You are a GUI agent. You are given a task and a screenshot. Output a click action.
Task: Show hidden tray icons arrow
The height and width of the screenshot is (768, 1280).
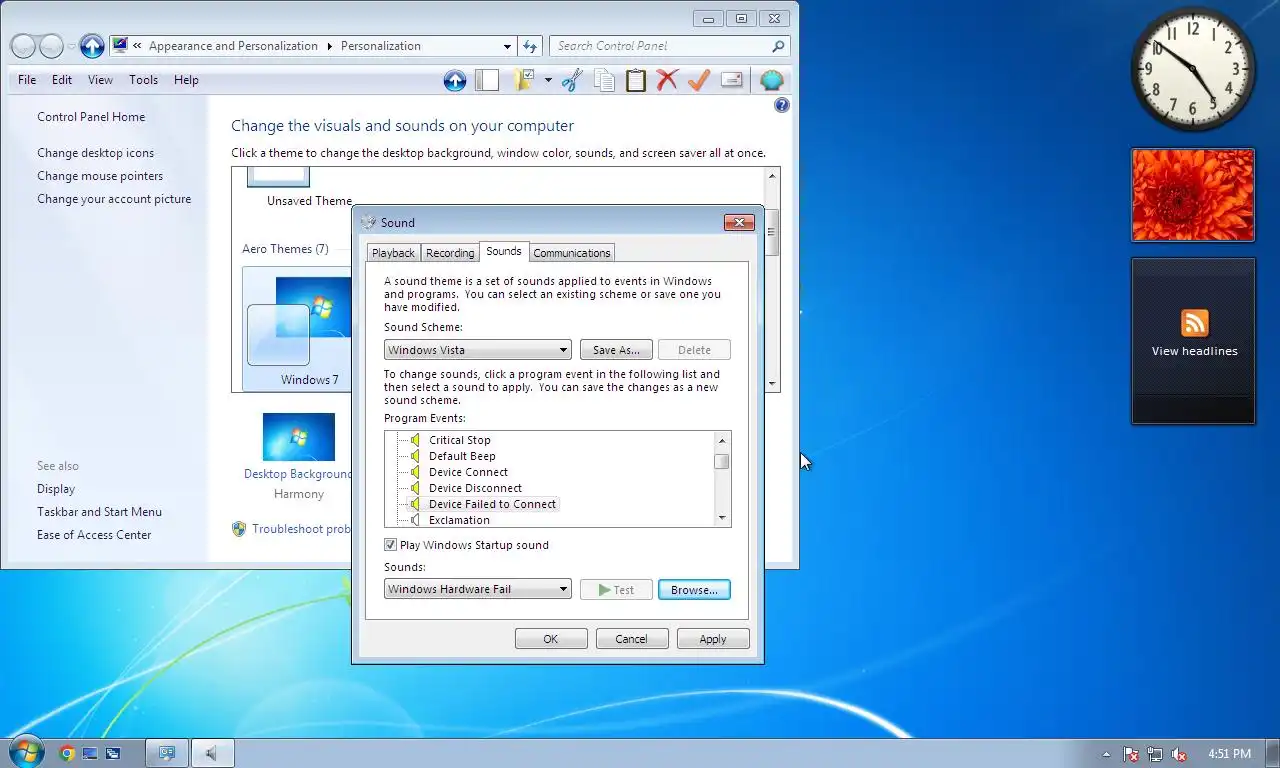point(1106,754)
